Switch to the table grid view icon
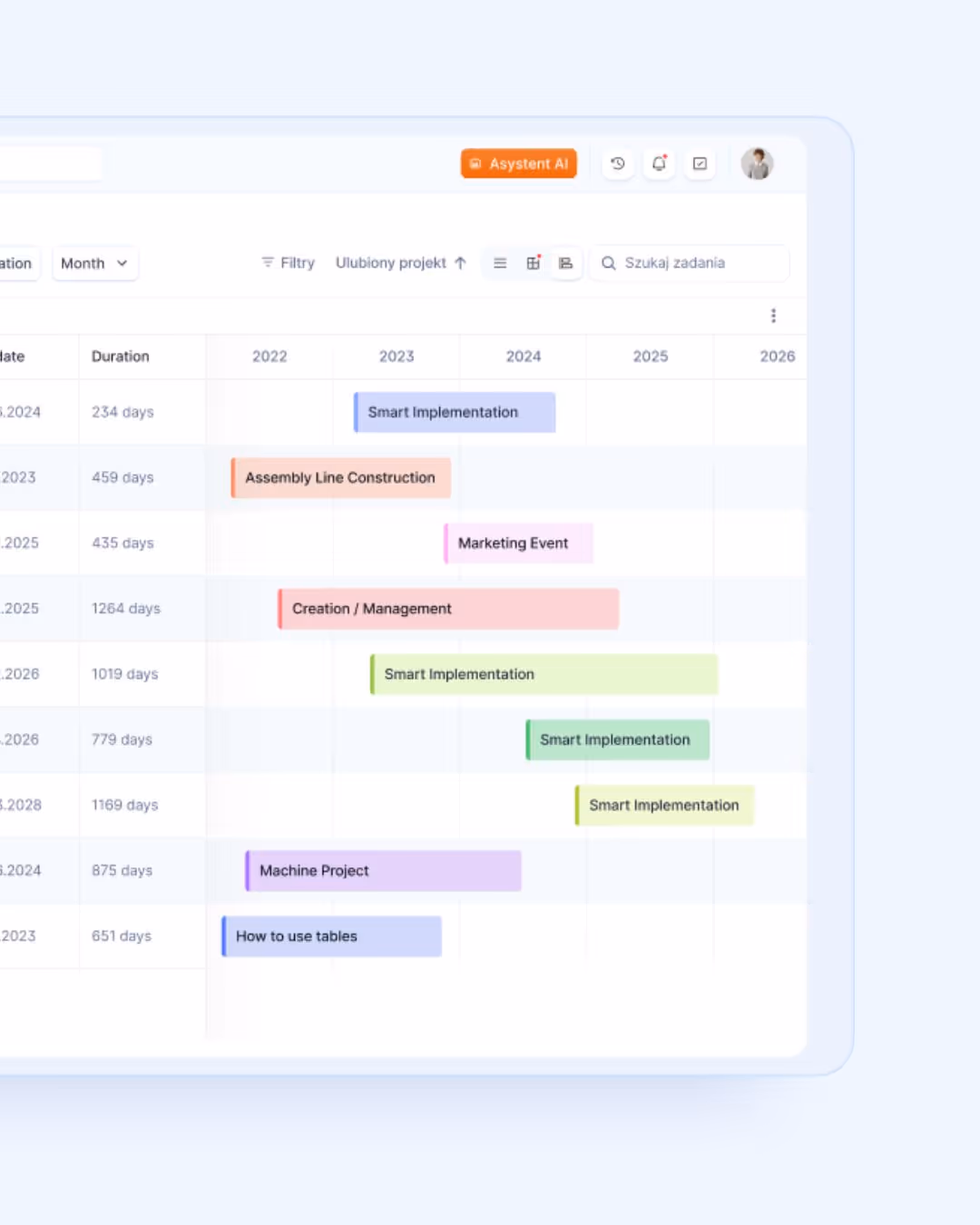This screenshot has width=980, height=1225. 534,263
